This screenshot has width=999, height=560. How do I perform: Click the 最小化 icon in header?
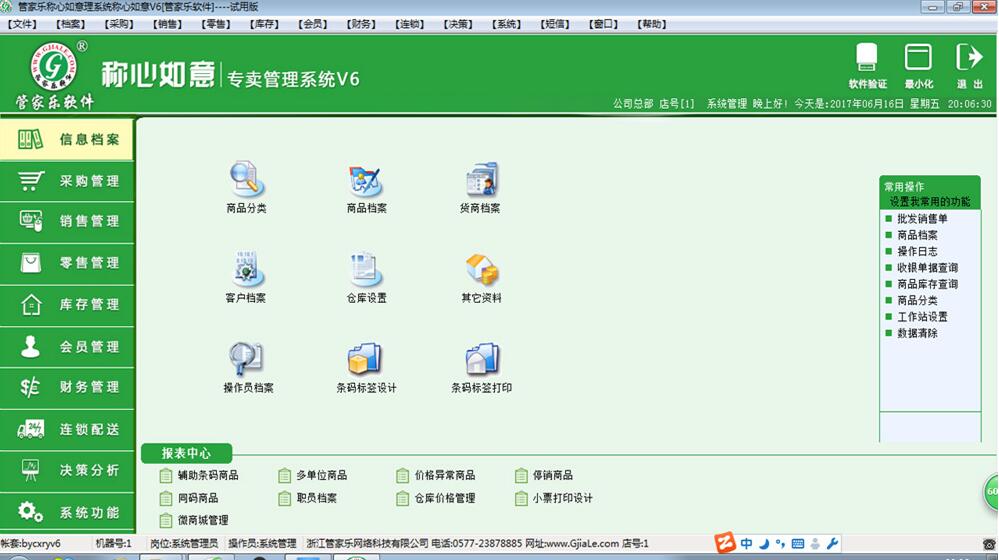918,66
